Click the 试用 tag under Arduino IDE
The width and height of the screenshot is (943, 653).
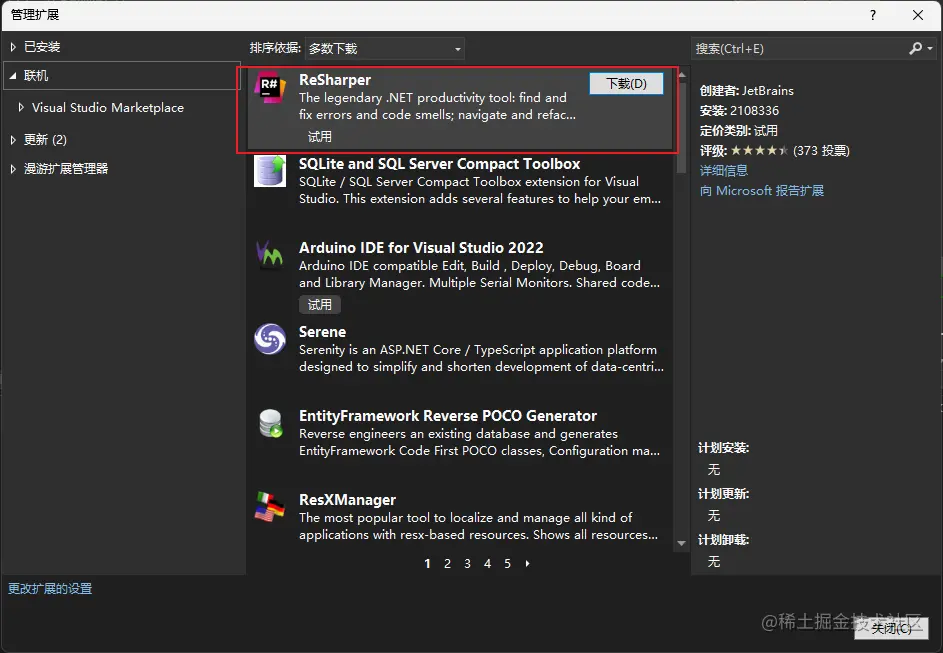point(320,305)
